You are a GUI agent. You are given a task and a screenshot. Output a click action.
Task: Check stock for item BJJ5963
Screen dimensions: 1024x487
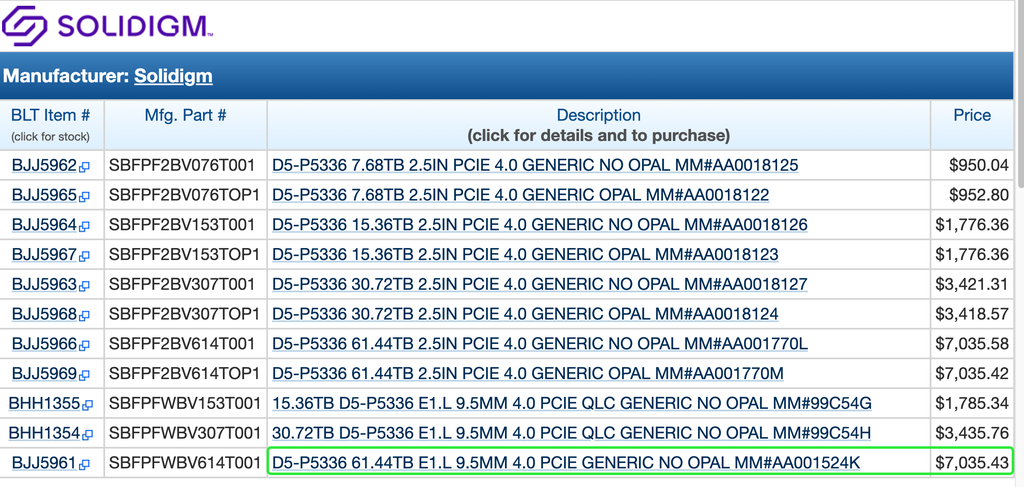(x=44, y=285)
